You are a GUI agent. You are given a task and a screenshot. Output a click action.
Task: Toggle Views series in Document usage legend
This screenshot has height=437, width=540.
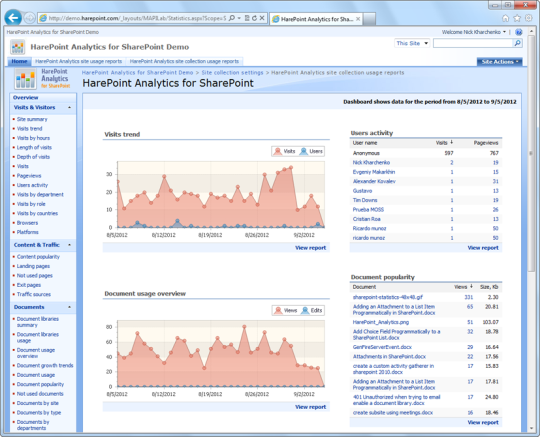coord(285,310)
